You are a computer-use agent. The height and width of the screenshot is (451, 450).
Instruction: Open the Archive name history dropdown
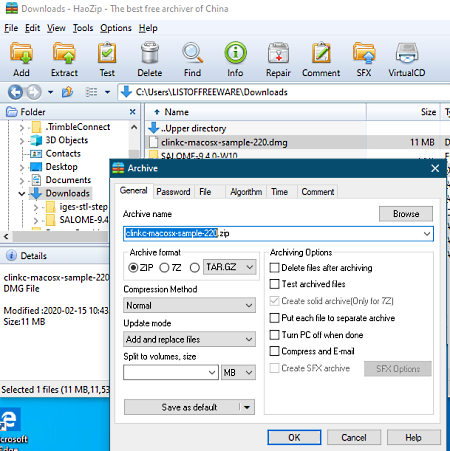(x=427, y=233)
